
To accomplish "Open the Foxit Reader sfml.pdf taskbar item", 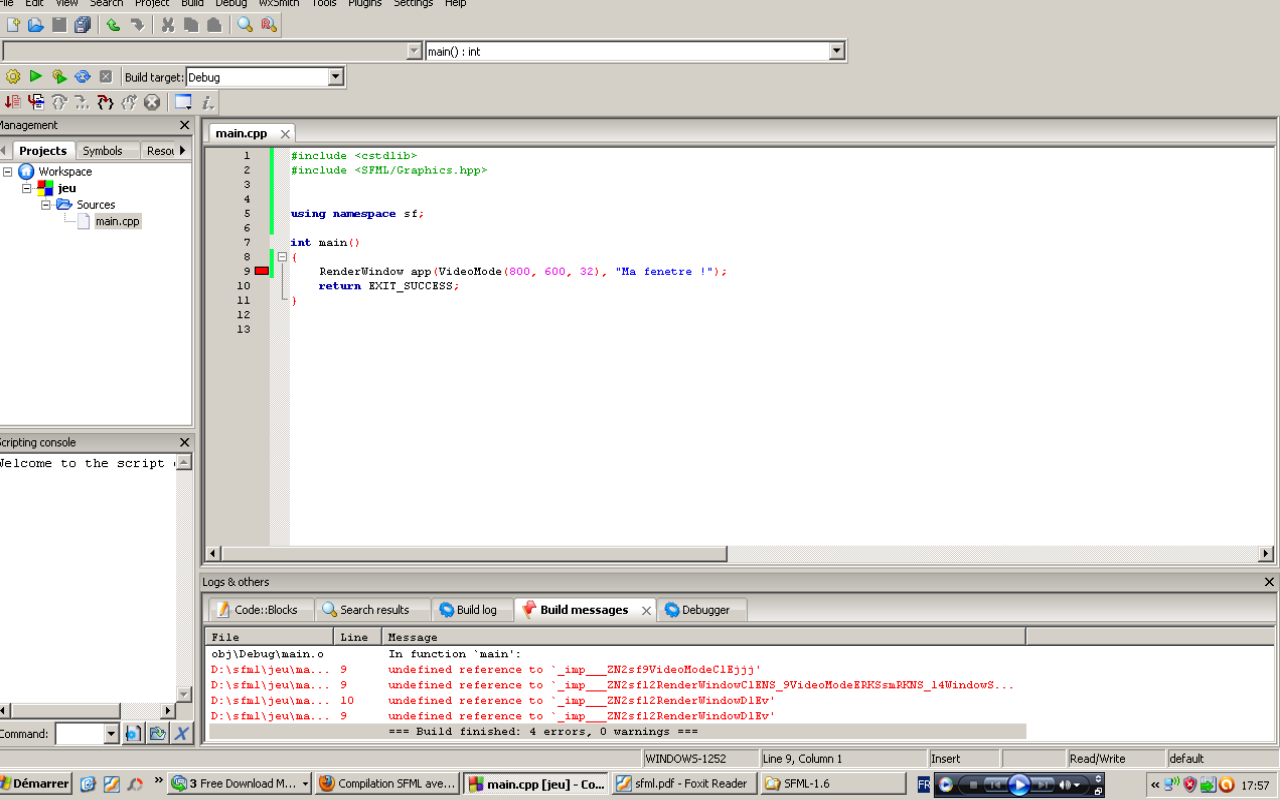I will tap(684, 784).
